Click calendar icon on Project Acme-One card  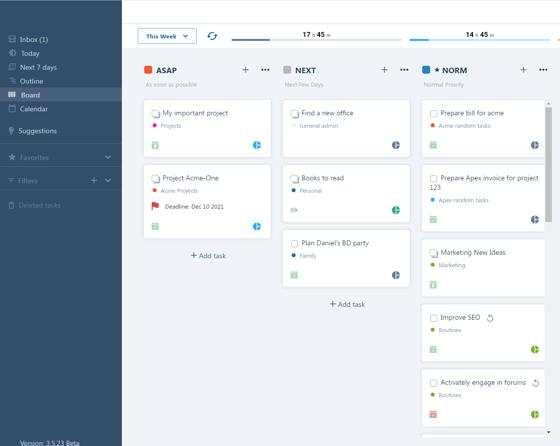pos(155,226)
